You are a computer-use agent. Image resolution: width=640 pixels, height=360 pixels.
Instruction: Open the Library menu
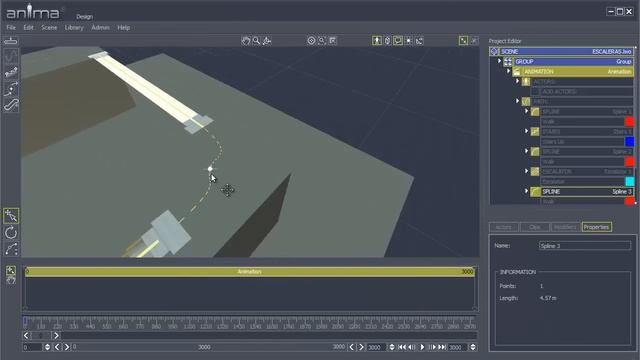74,27
